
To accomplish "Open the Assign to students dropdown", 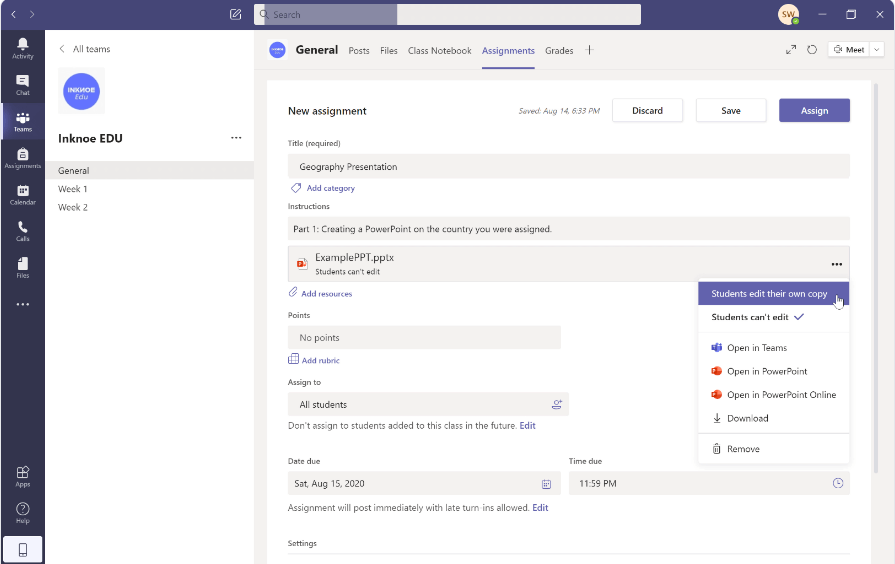I will (x=428, y=404).
